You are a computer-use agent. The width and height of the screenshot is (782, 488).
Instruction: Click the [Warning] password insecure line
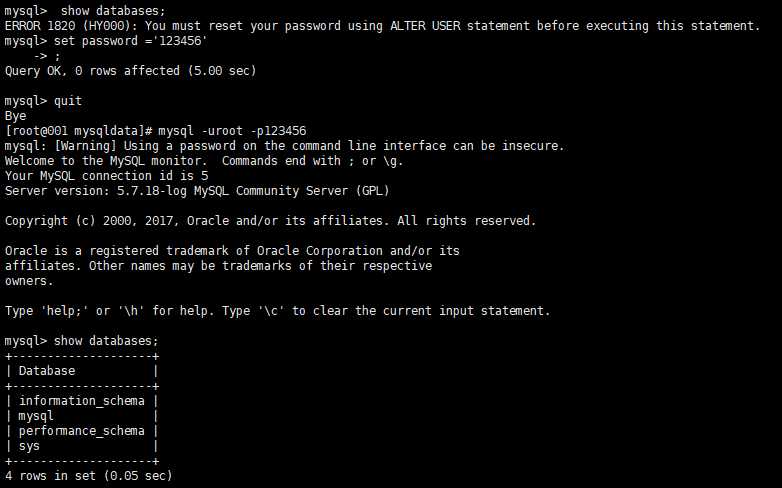(x=284, y=146)
